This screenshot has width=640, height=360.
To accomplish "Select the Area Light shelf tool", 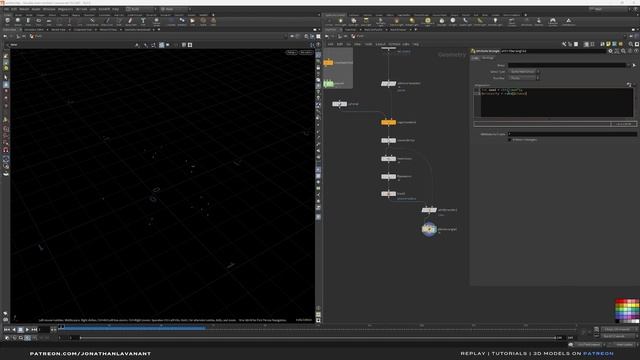I will pos(366,21).
